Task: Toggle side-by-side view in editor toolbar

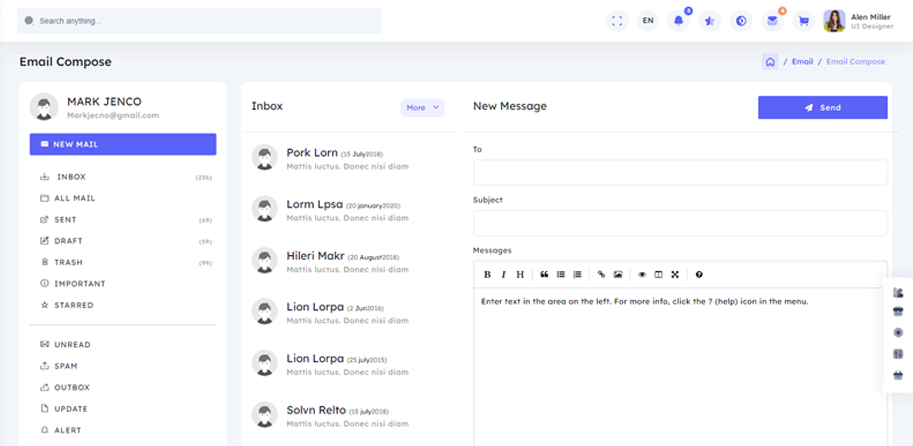Action: click(658, 274)
